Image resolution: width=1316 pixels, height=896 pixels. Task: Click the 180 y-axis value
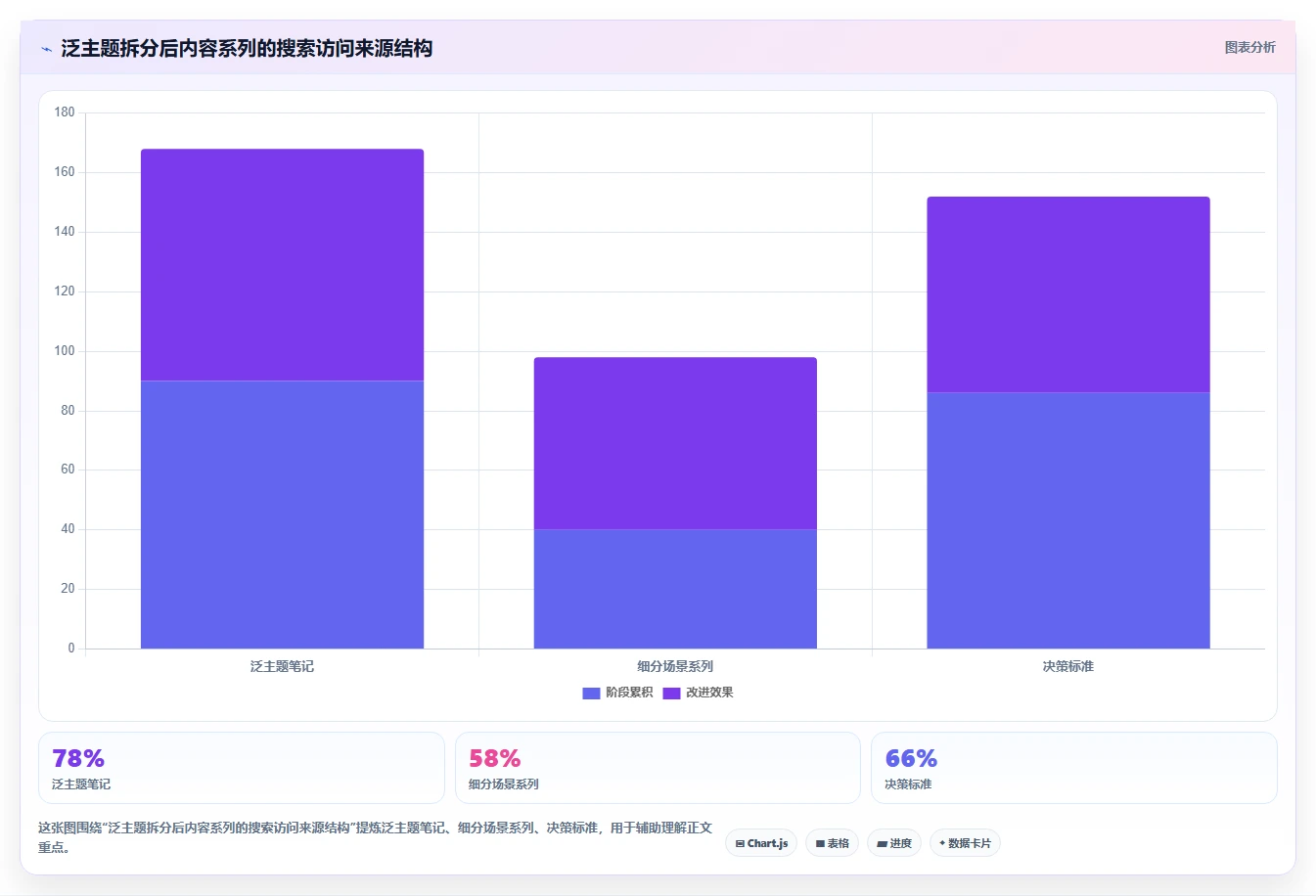(65, 112)
